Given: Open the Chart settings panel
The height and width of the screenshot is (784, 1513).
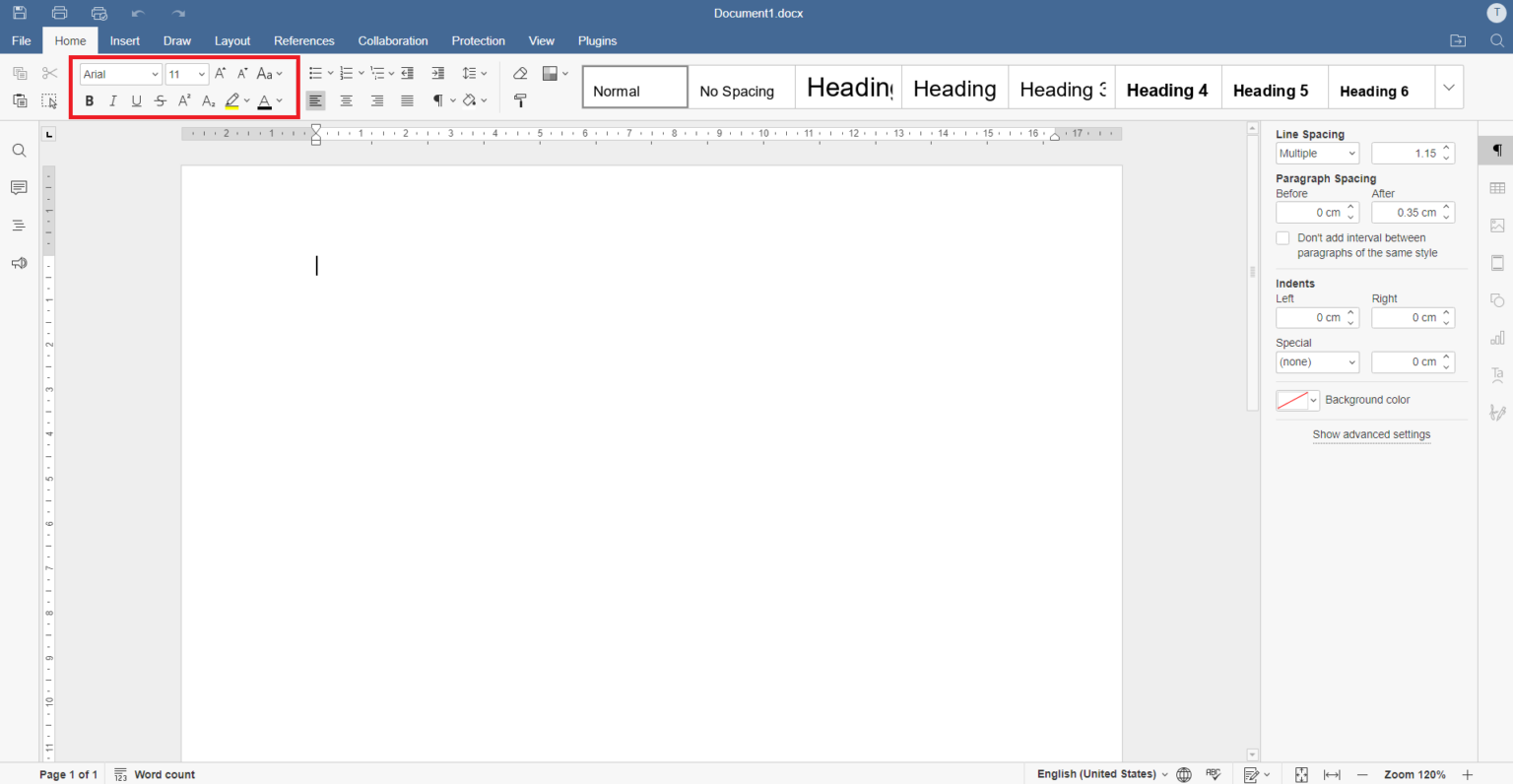Looking at the screenshot, I should point(1497,337).
